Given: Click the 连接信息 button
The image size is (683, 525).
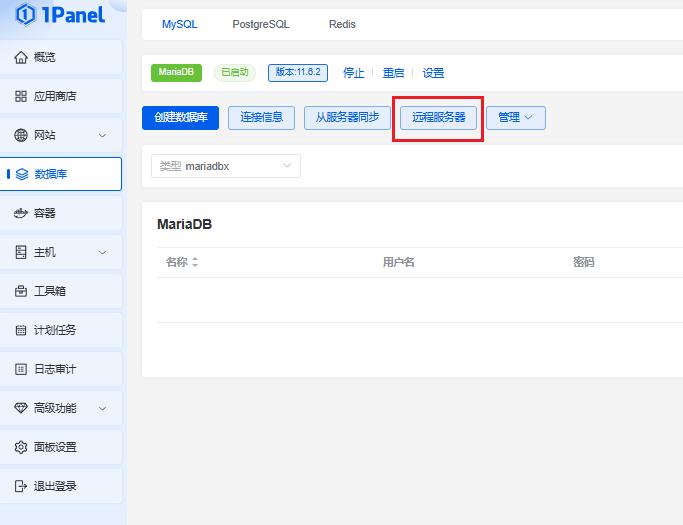Looking at the screenshot, I should [x=261, y=118].
